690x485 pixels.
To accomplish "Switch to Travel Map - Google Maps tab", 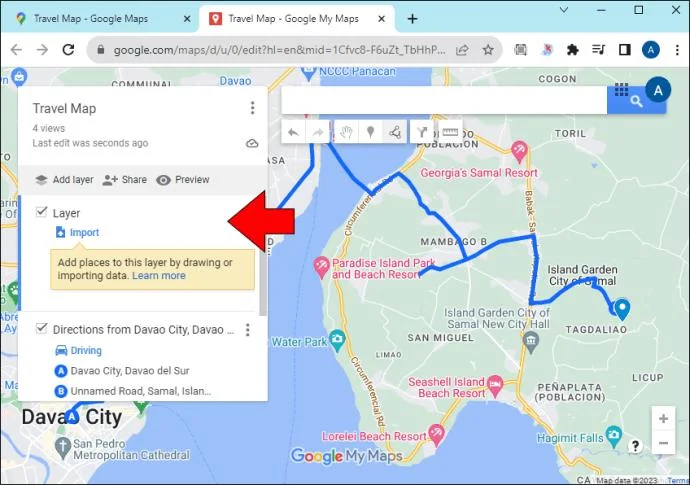I will [91, 18].
